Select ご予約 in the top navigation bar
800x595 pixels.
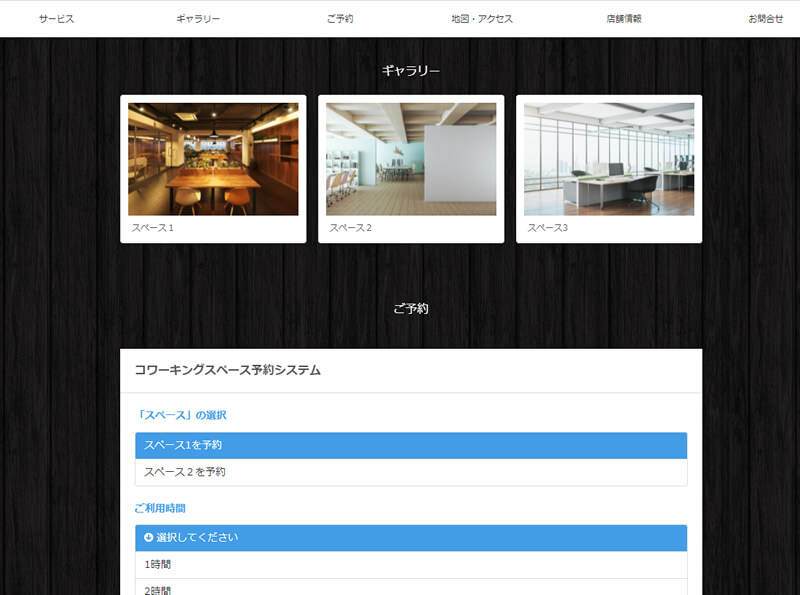[x=340, y=19]
